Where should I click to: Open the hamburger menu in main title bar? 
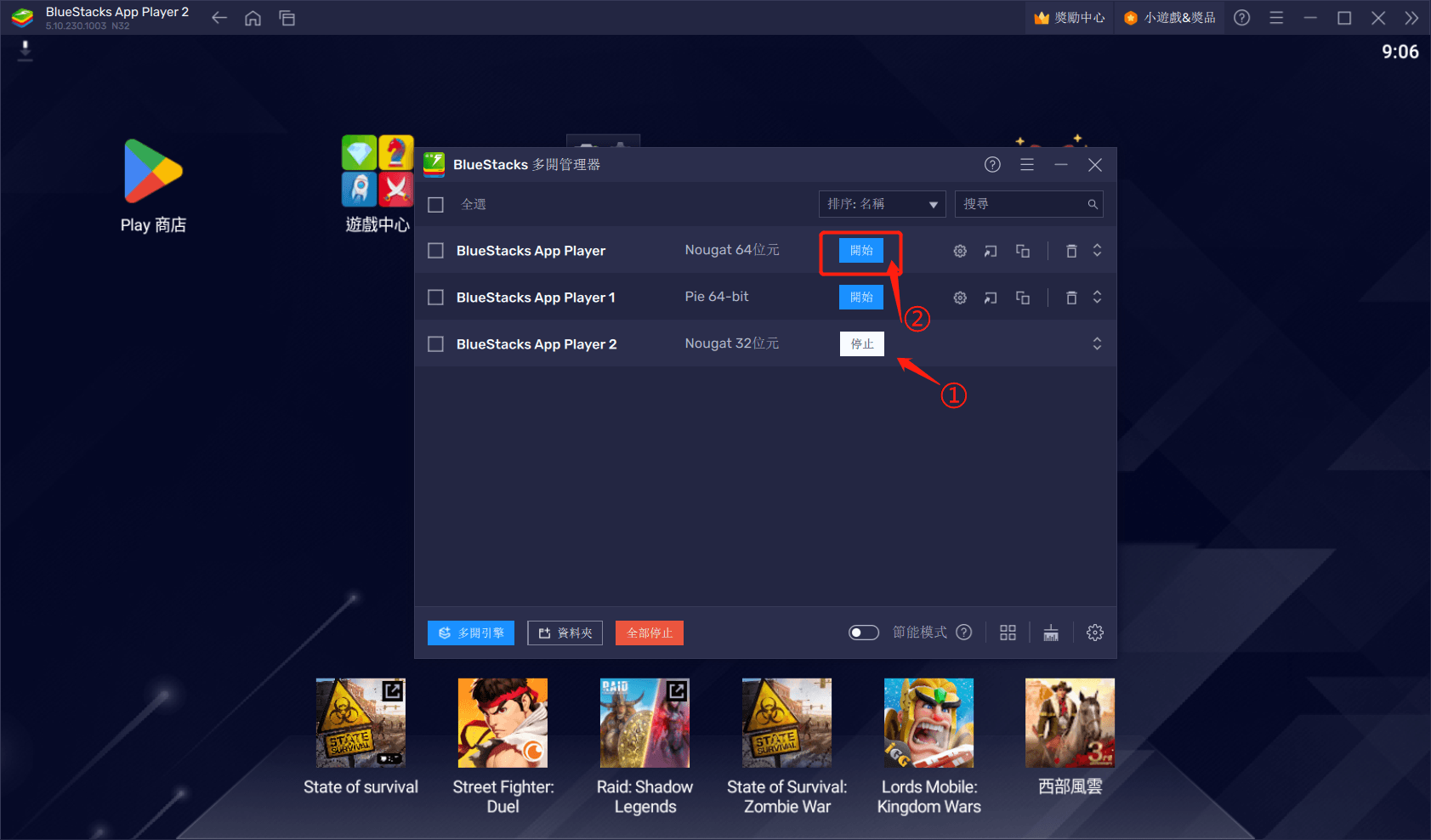tap(1276, 18)
